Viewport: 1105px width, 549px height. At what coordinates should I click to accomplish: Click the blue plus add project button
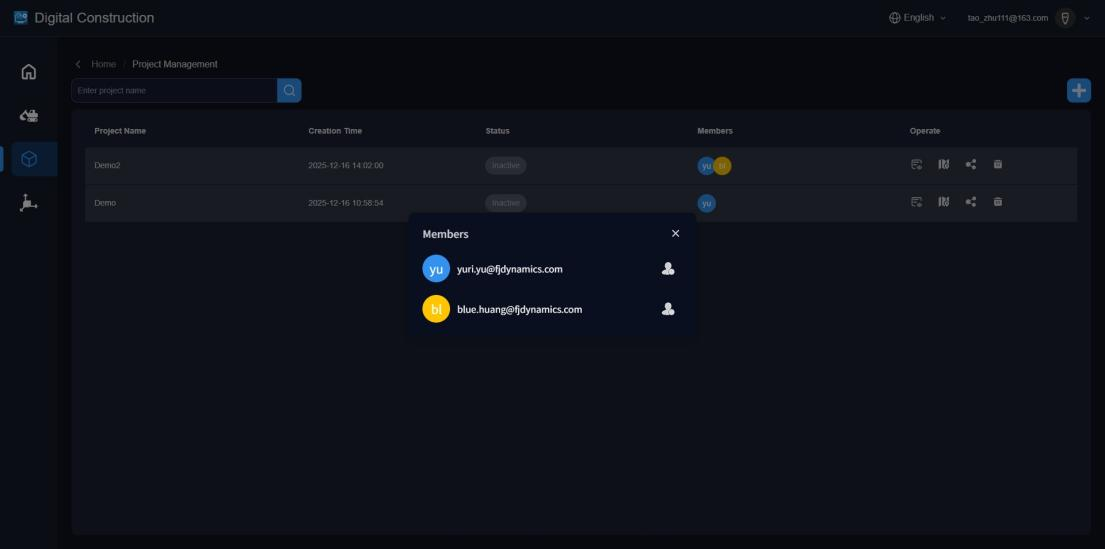pos(1079,90)
